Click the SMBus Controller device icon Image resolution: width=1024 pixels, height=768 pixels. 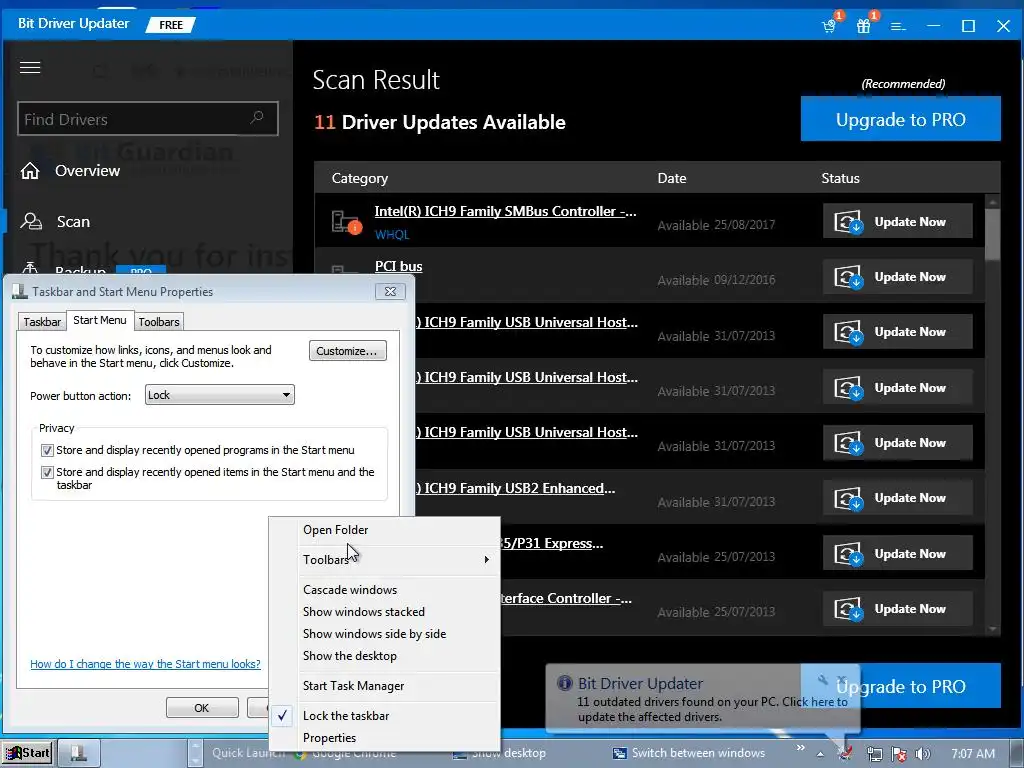pos(346,222)
